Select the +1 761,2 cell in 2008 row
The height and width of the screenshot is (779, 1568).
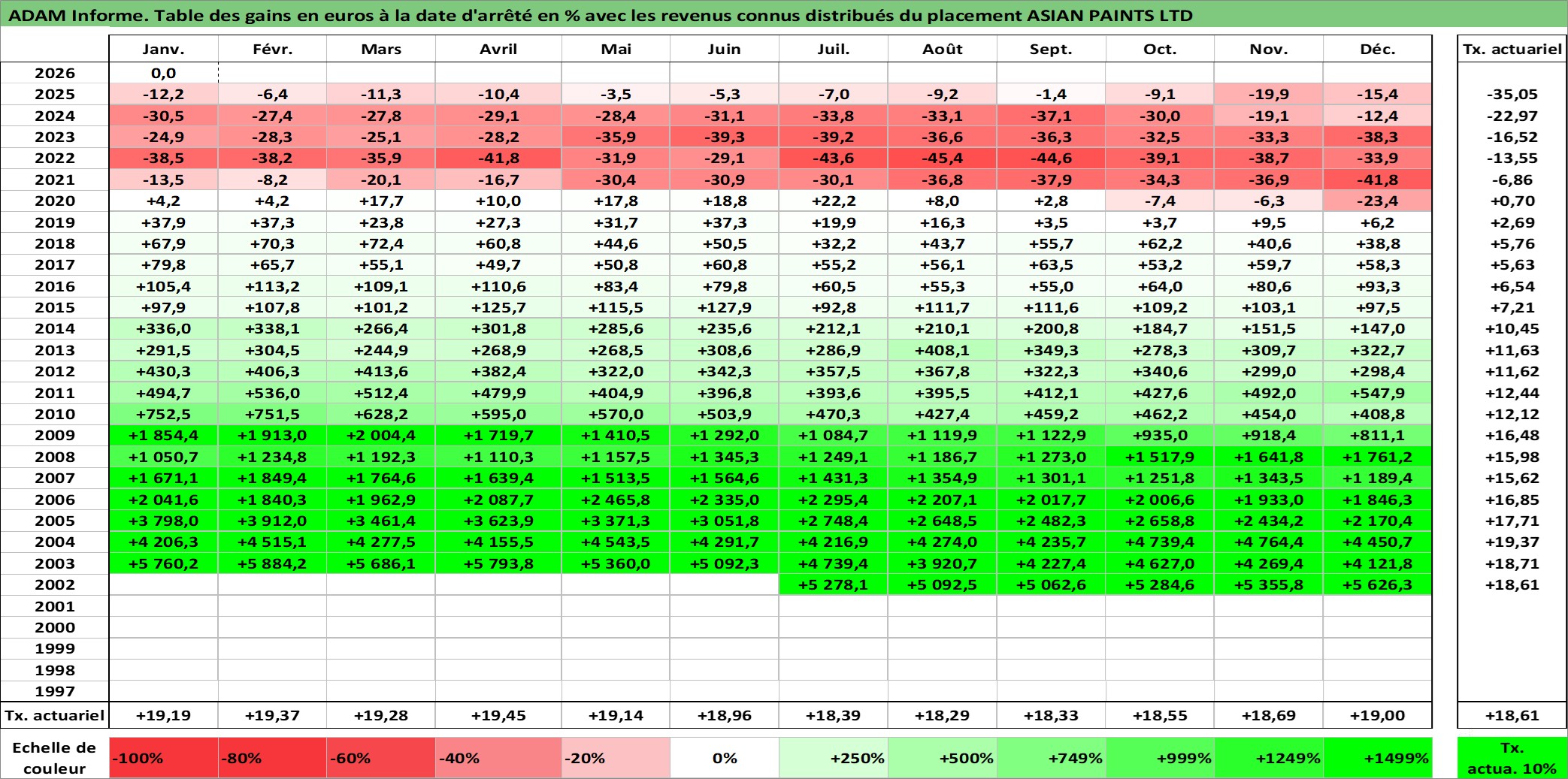pos(1377,457)
